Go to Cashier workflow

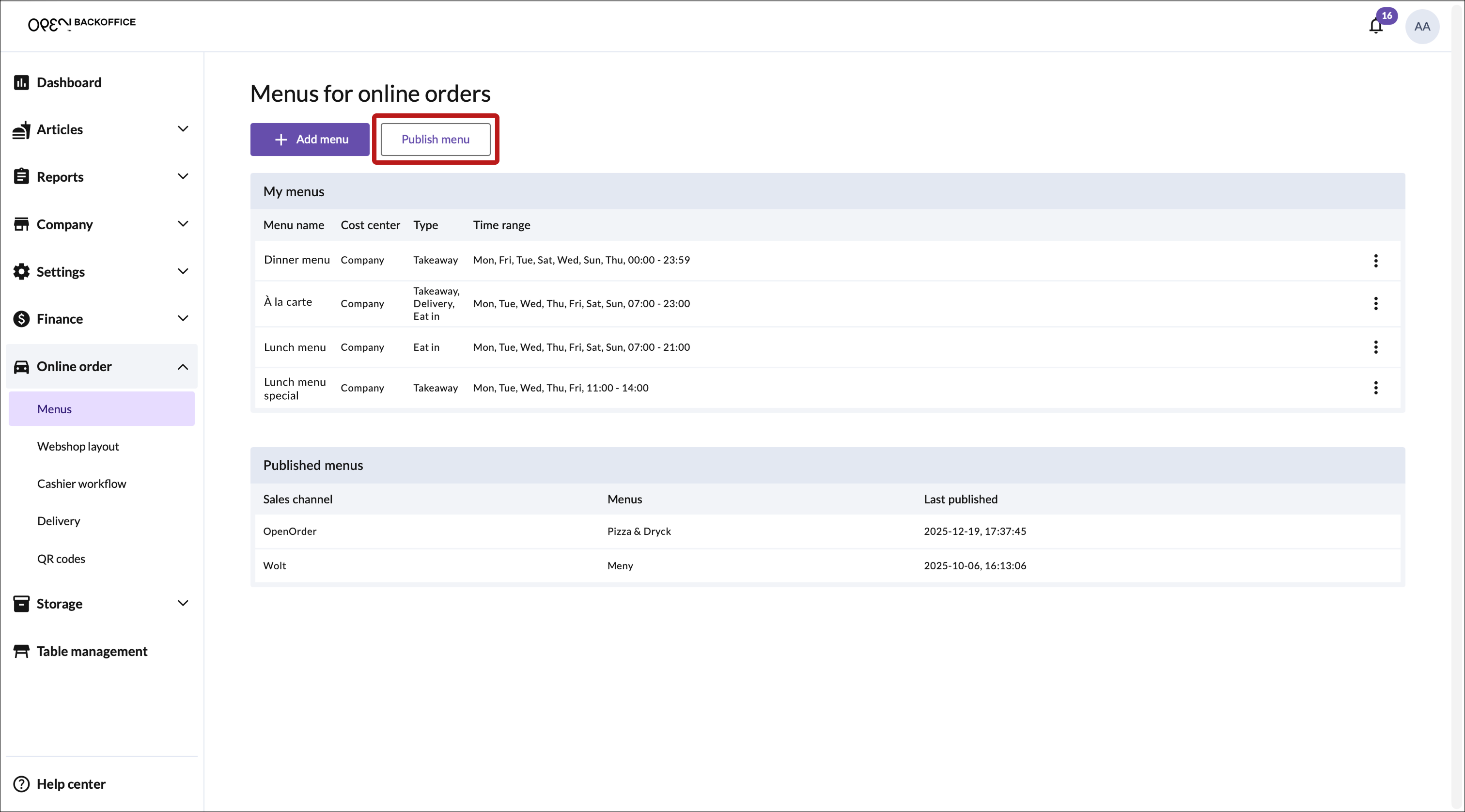click(x=81, y=484)
